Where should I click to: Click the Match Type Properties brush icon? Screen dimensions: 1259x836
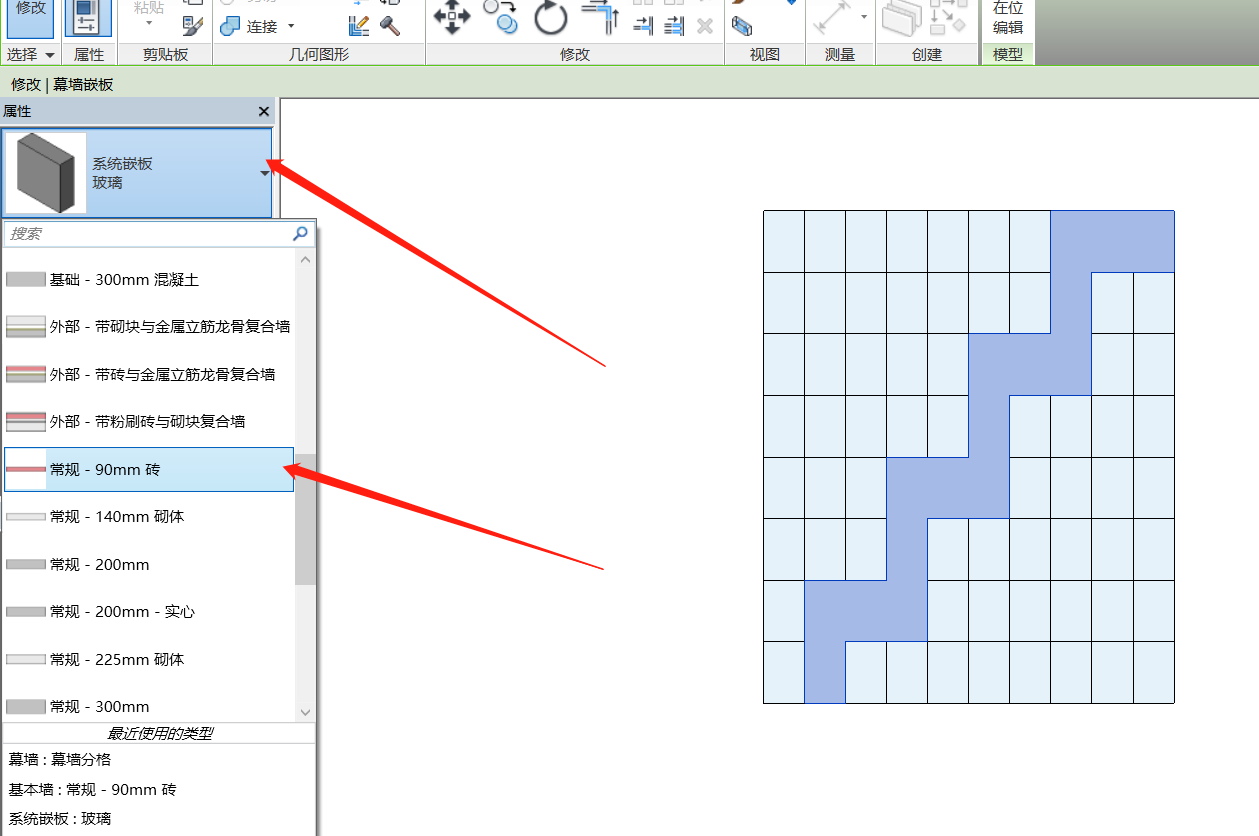[193, 26]
